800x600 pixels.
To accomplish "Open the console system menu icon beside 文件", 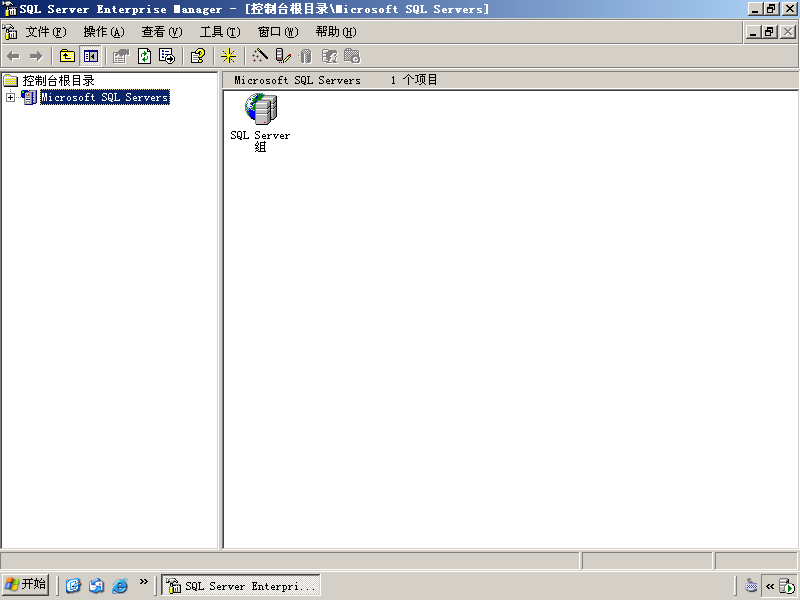I will (x=10, y=32).
